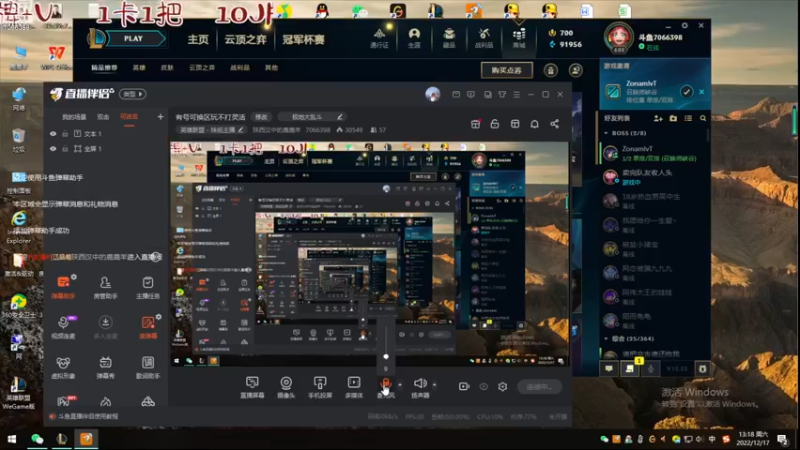Click mode pill next to 直播伴侣 logo
Viewport: 800px width, 450px height.
click(x=133, y=94)
